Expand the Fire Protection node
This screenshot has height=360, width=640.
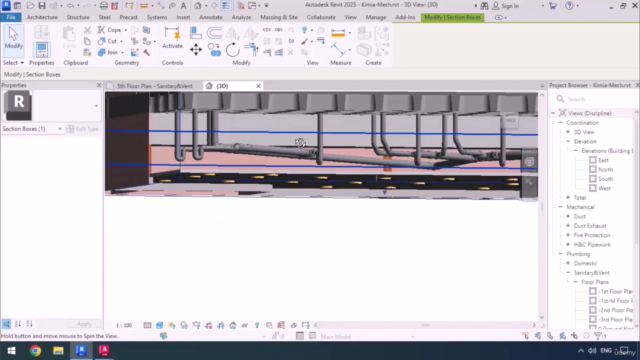click(568, 235)
